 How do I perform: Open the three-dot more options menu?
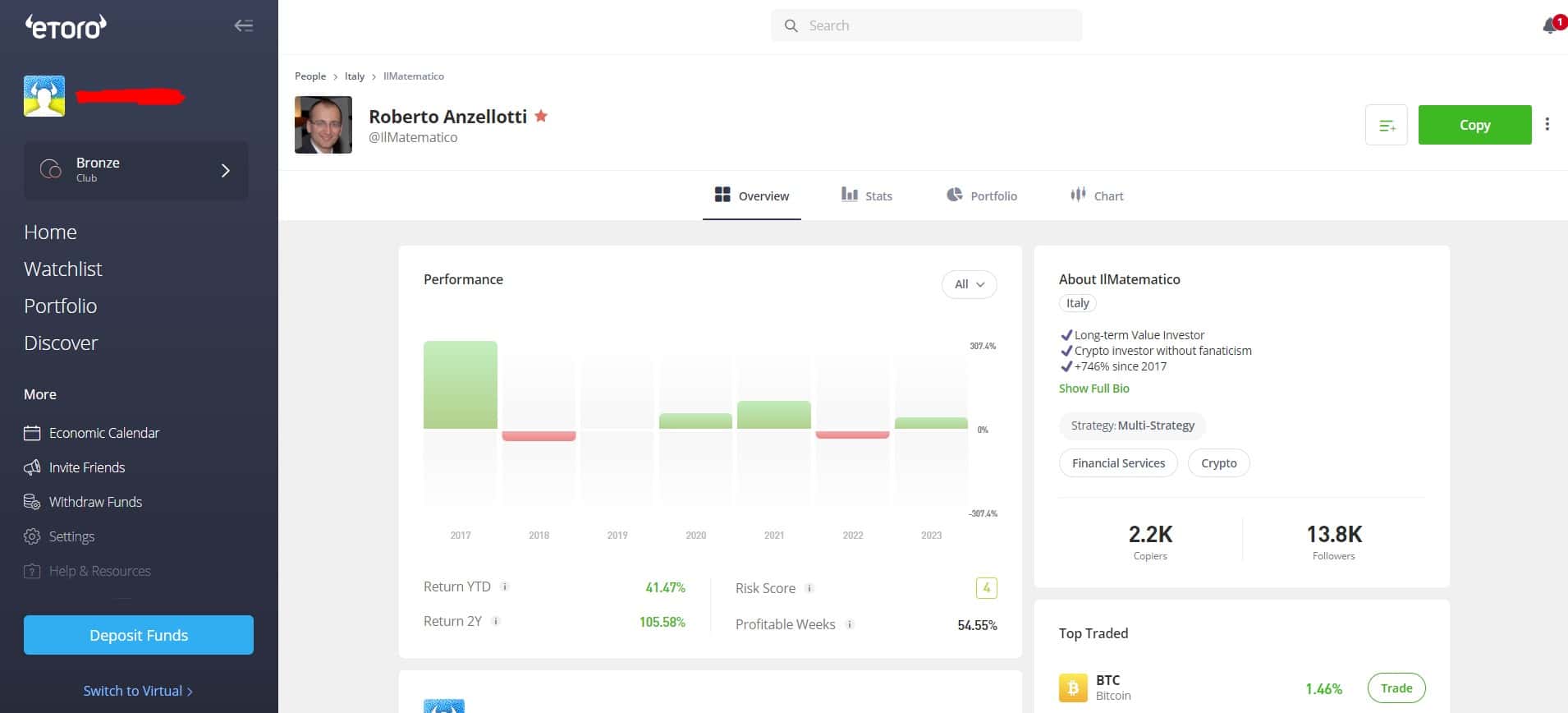pos(1547,124)
